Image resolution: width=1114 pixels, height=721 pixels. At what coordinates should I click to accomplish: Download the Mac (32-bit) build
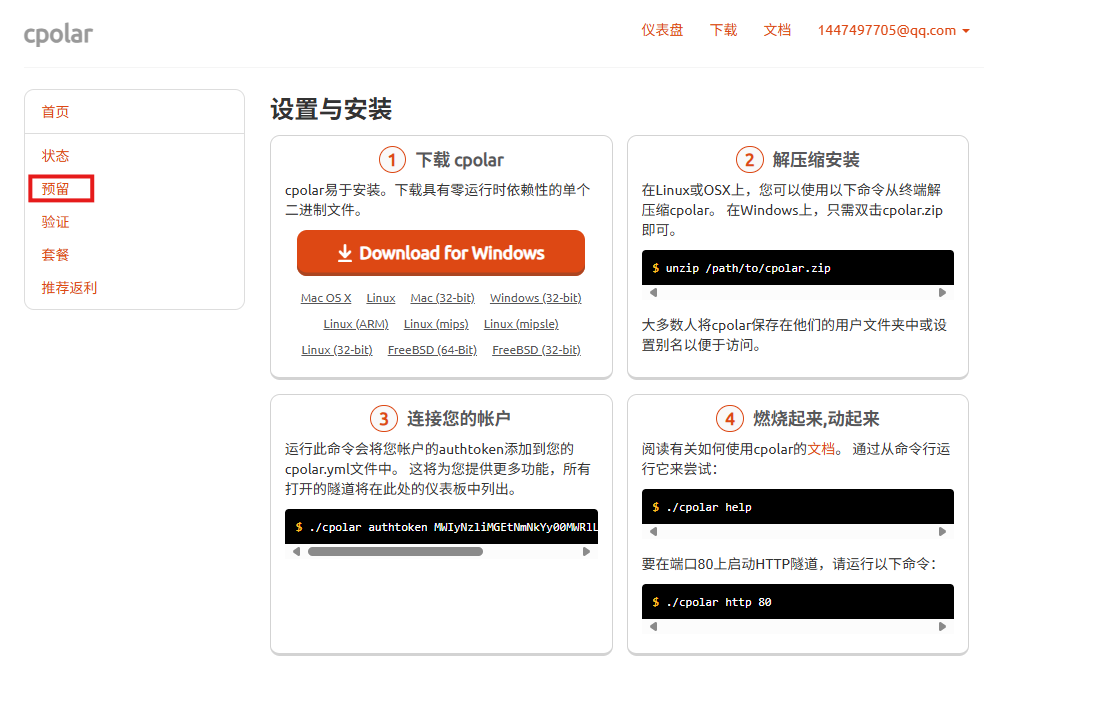[x=443, y=298]
